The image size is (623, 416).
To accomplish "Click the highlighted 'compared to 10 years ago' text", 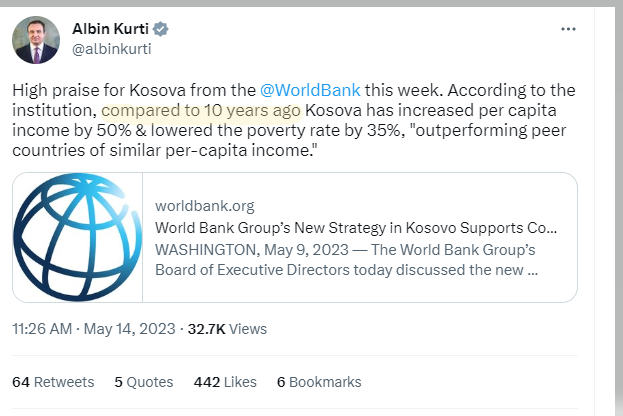I will [x=201, y=110].
